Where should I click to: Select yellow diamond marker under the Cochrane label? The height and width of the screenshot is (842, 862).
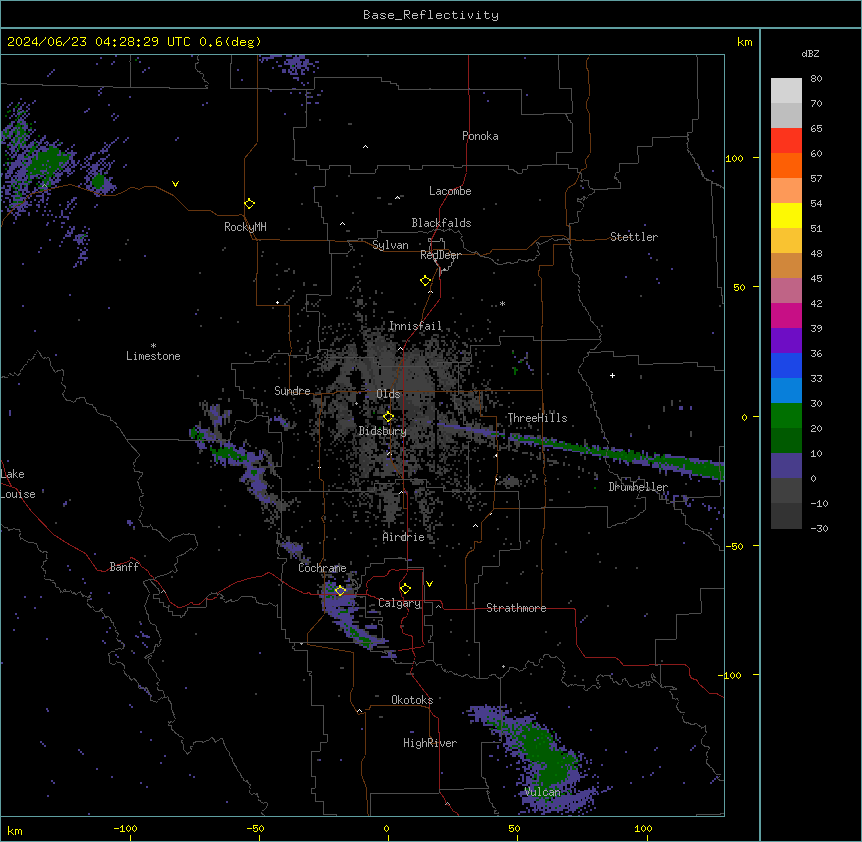tap(340, 591)
